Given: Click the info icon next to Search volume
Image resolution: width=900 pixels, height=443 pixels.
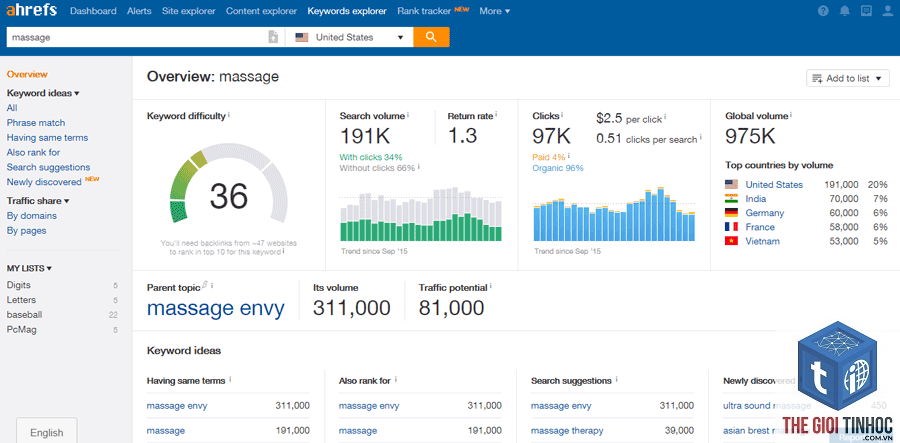Looking at the screenshot, I should click(408, 115).
